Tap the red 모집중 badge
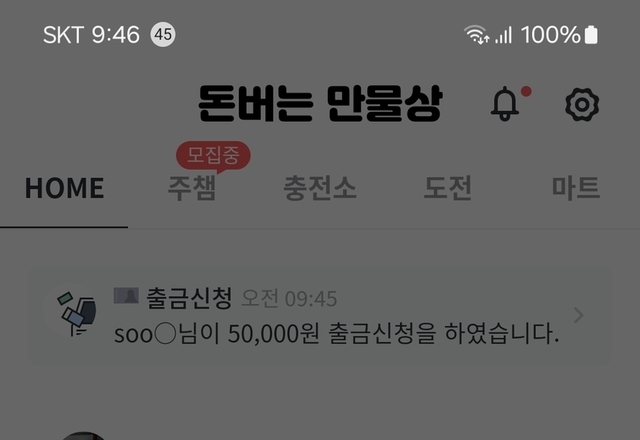The height and width of the screenshot is (440, 640). tap(213, 156)
